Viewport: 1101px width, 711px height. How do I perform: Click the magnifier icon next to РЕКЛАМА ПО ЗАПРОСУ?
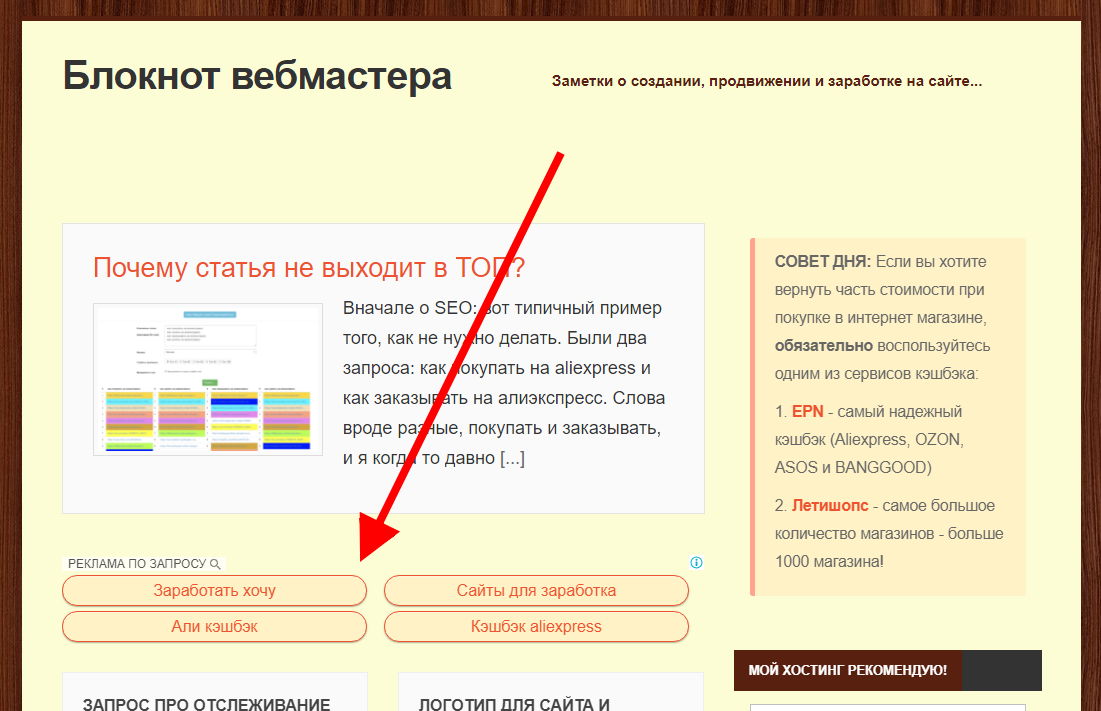(x=216, y=564)
